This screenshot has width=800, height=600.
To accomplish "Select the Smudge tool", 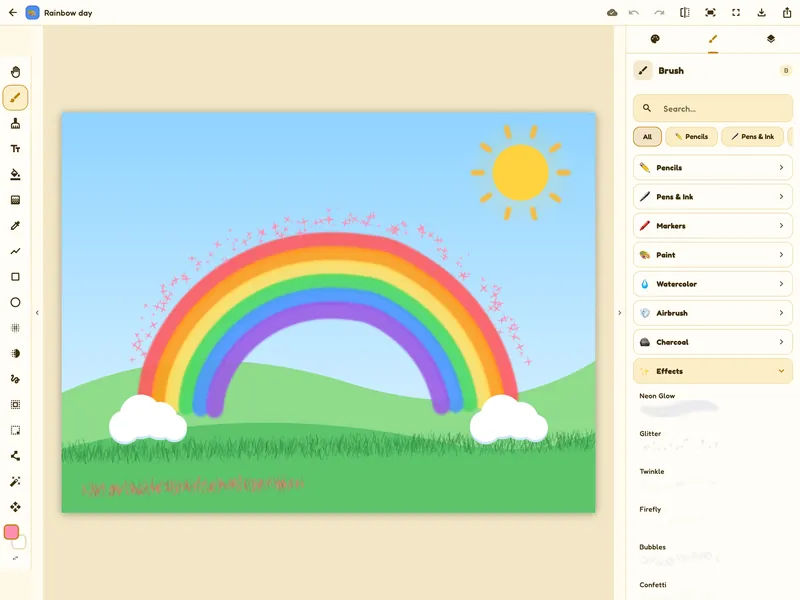I will click(x=15, y=379).
